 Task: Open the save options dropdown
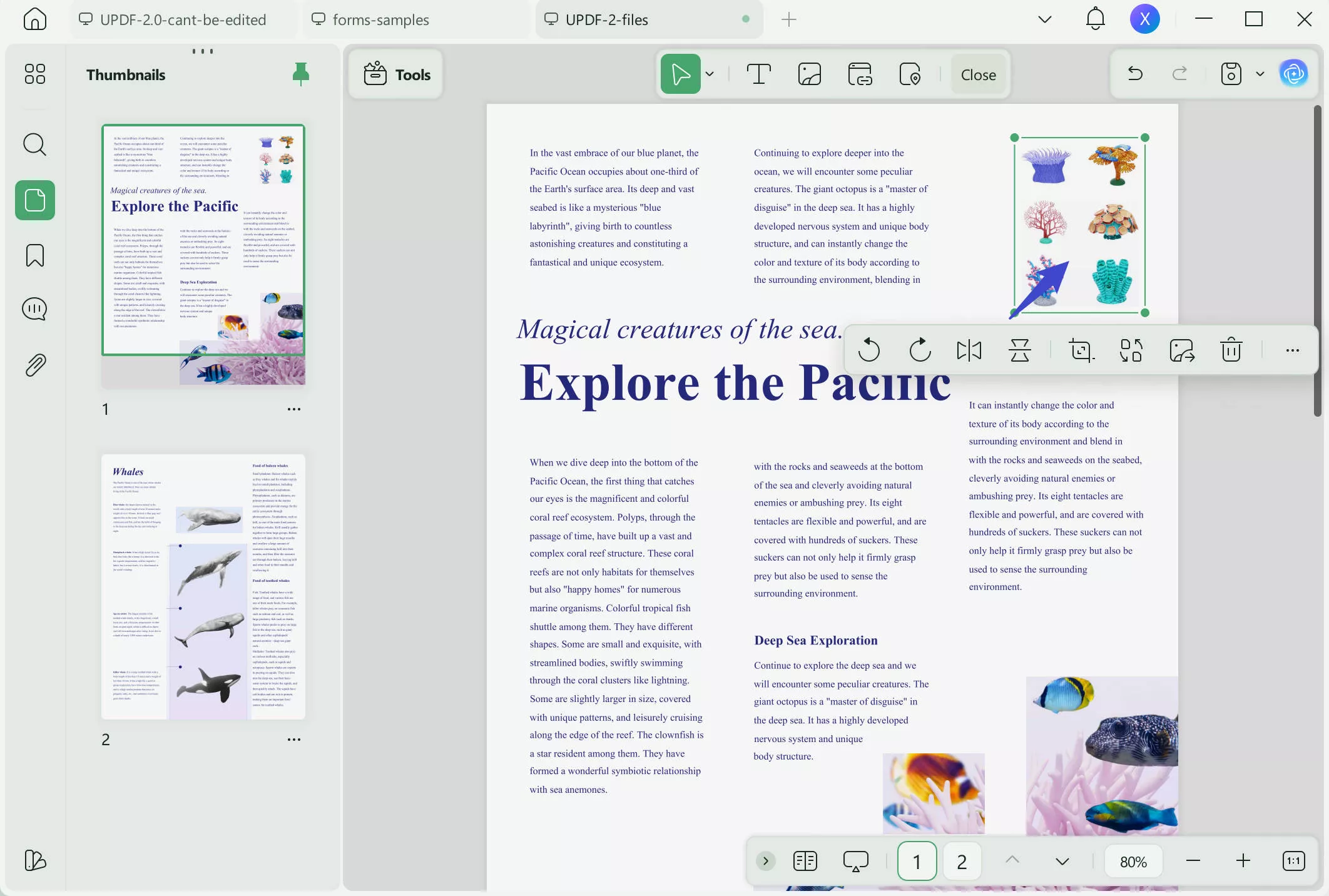click(x=1260, y=74)
